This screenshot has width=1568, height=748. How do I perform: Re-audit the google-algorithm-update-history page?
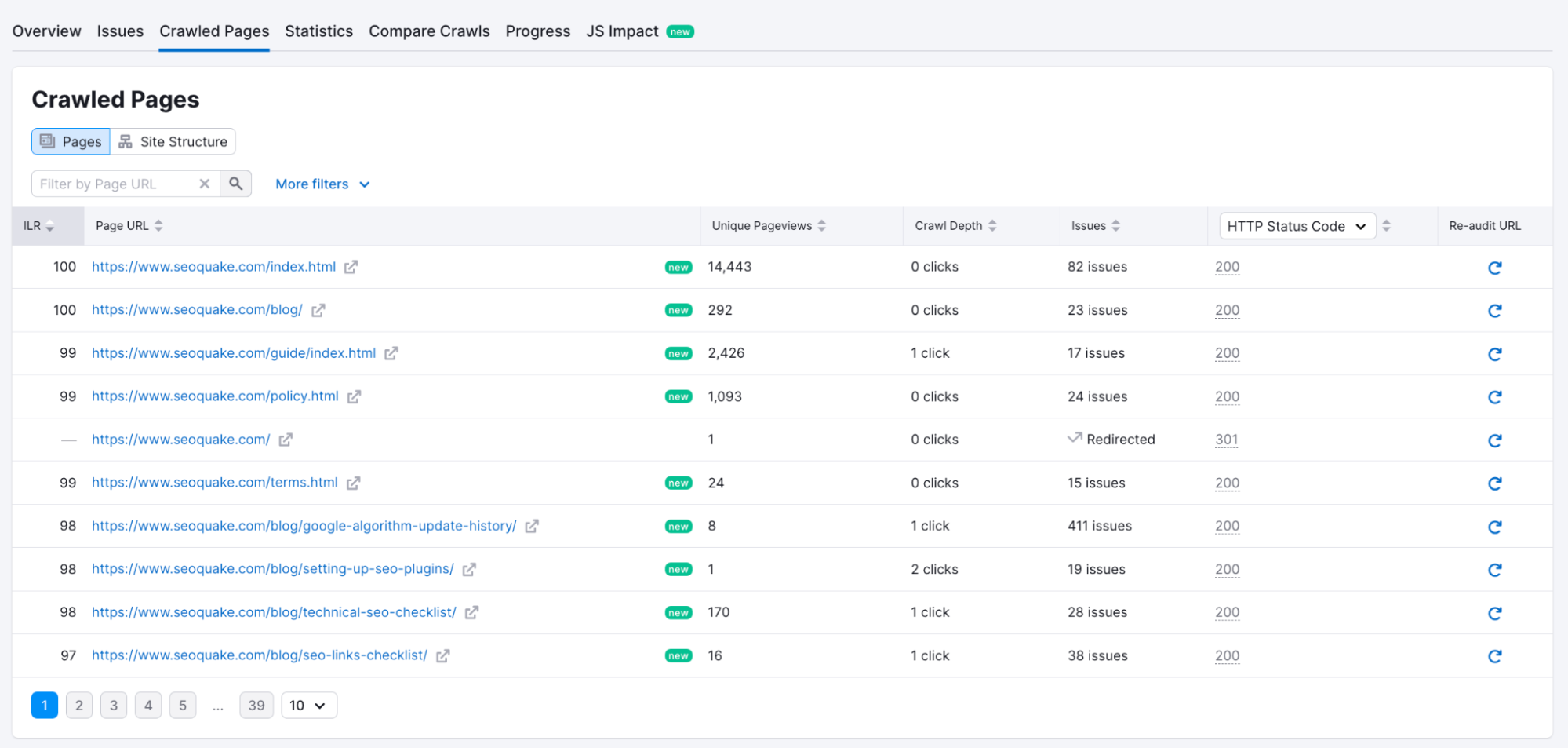tap(1494, 527)
